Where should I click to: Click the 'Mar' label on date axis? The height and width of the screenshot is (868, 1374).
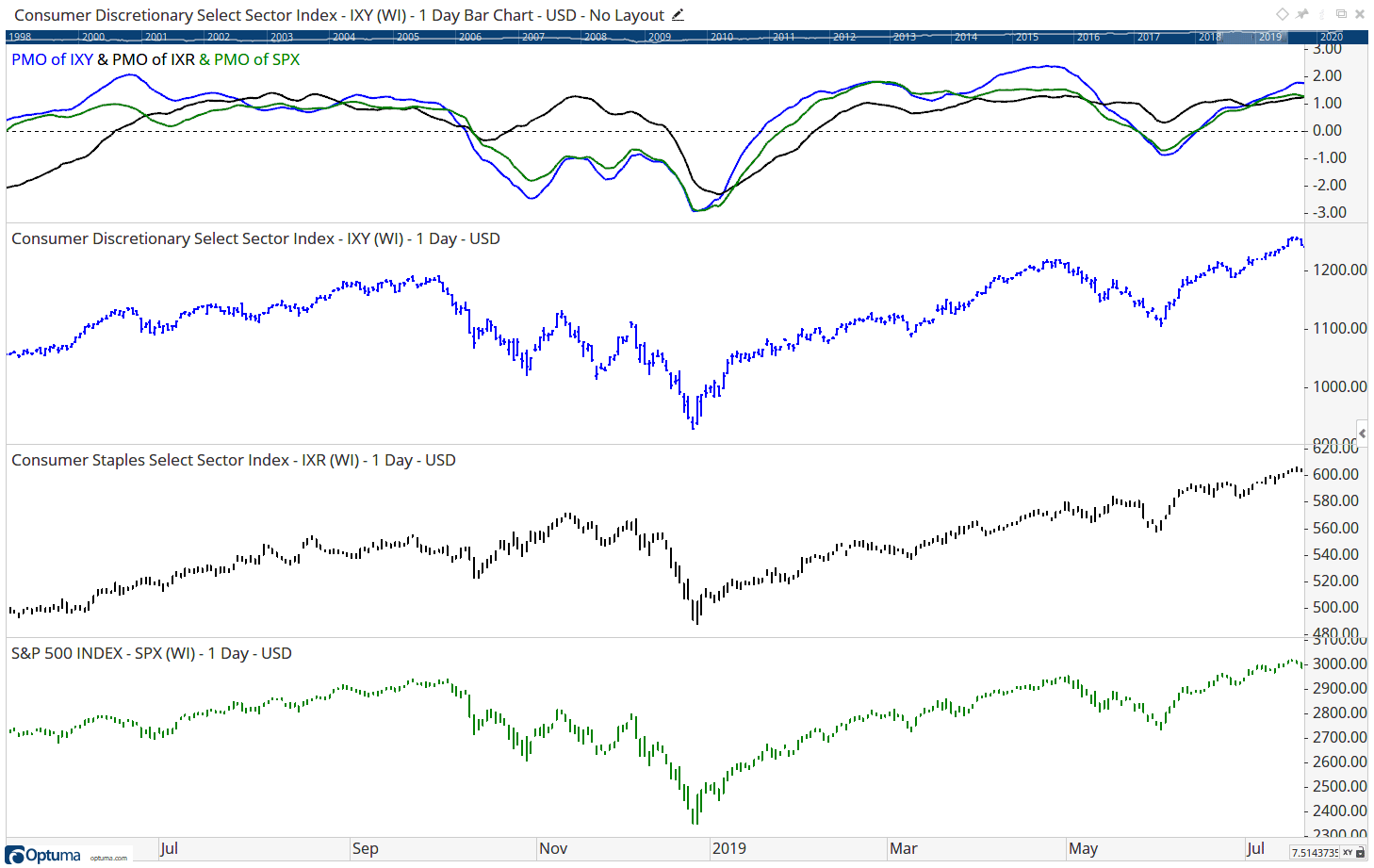pos(904,848)
